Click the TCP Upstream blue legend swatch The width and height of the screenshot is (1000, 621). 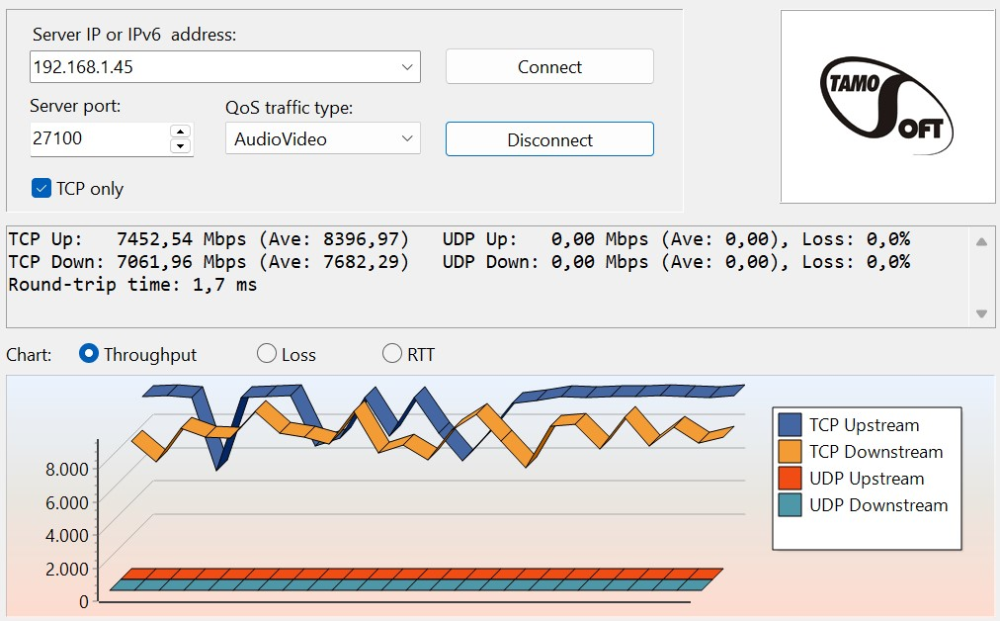point(790,426)
